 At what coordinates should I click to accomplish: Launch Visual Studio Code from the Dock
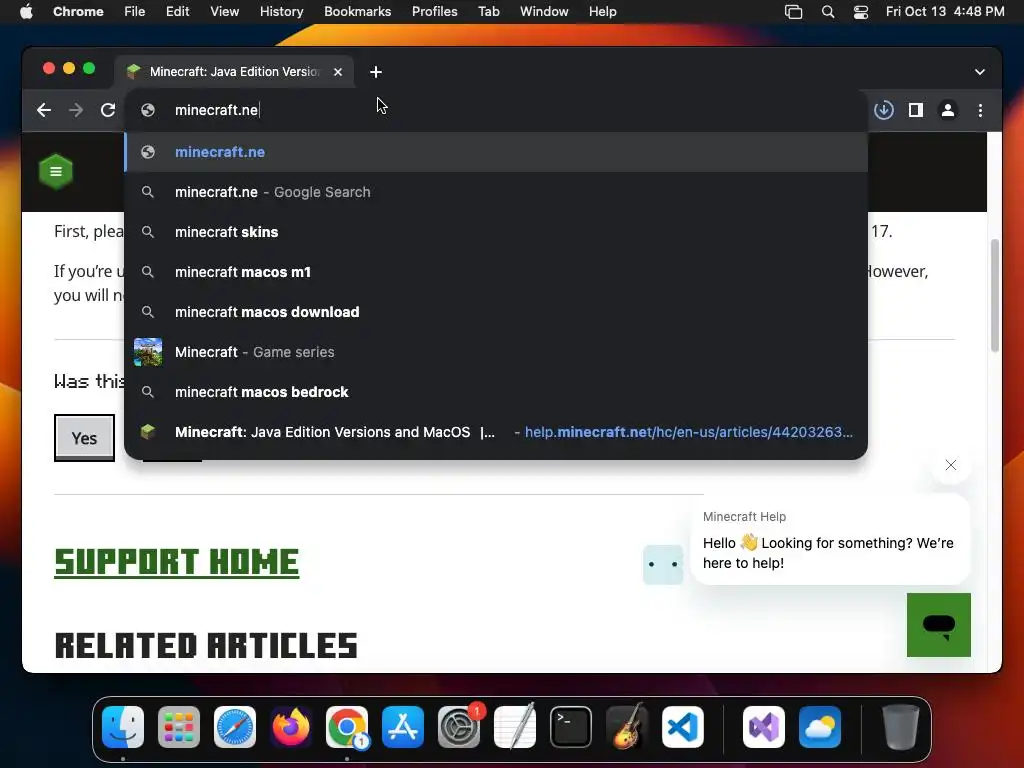pyautogui.click(x=682, y=727)
